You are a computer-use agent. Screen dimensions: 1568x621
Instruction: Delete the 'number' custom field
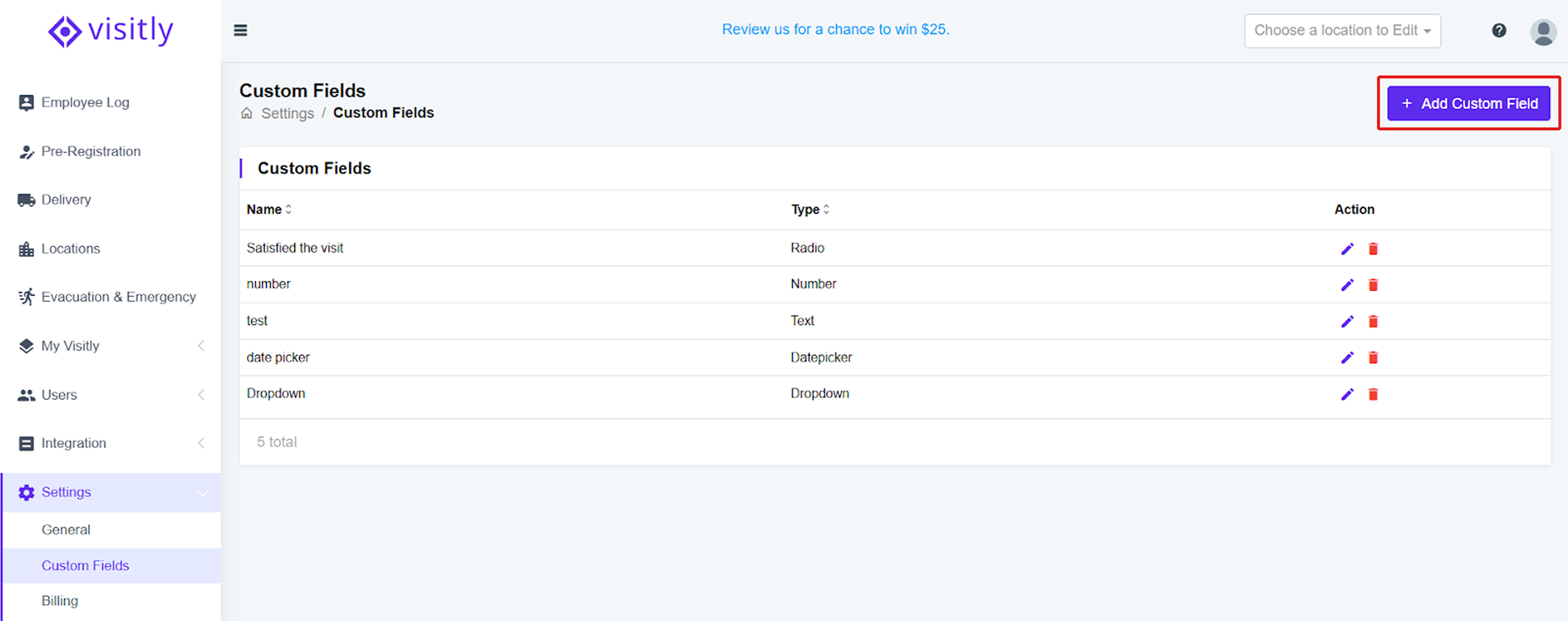click(1373, 285)
